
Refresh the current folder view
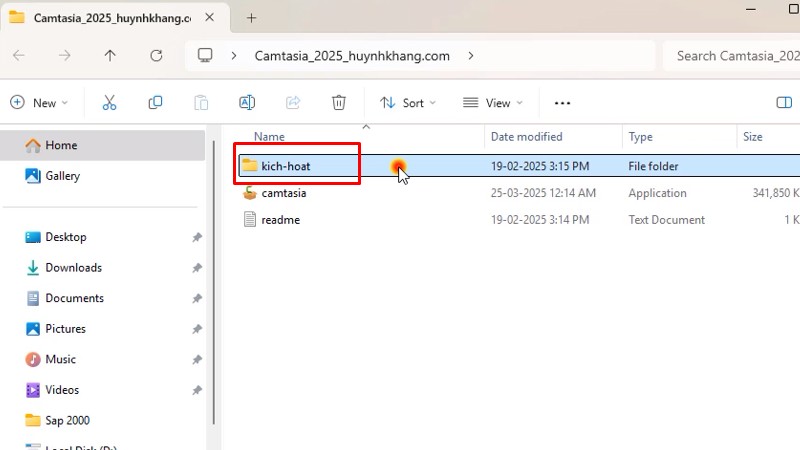click(155, 56)
